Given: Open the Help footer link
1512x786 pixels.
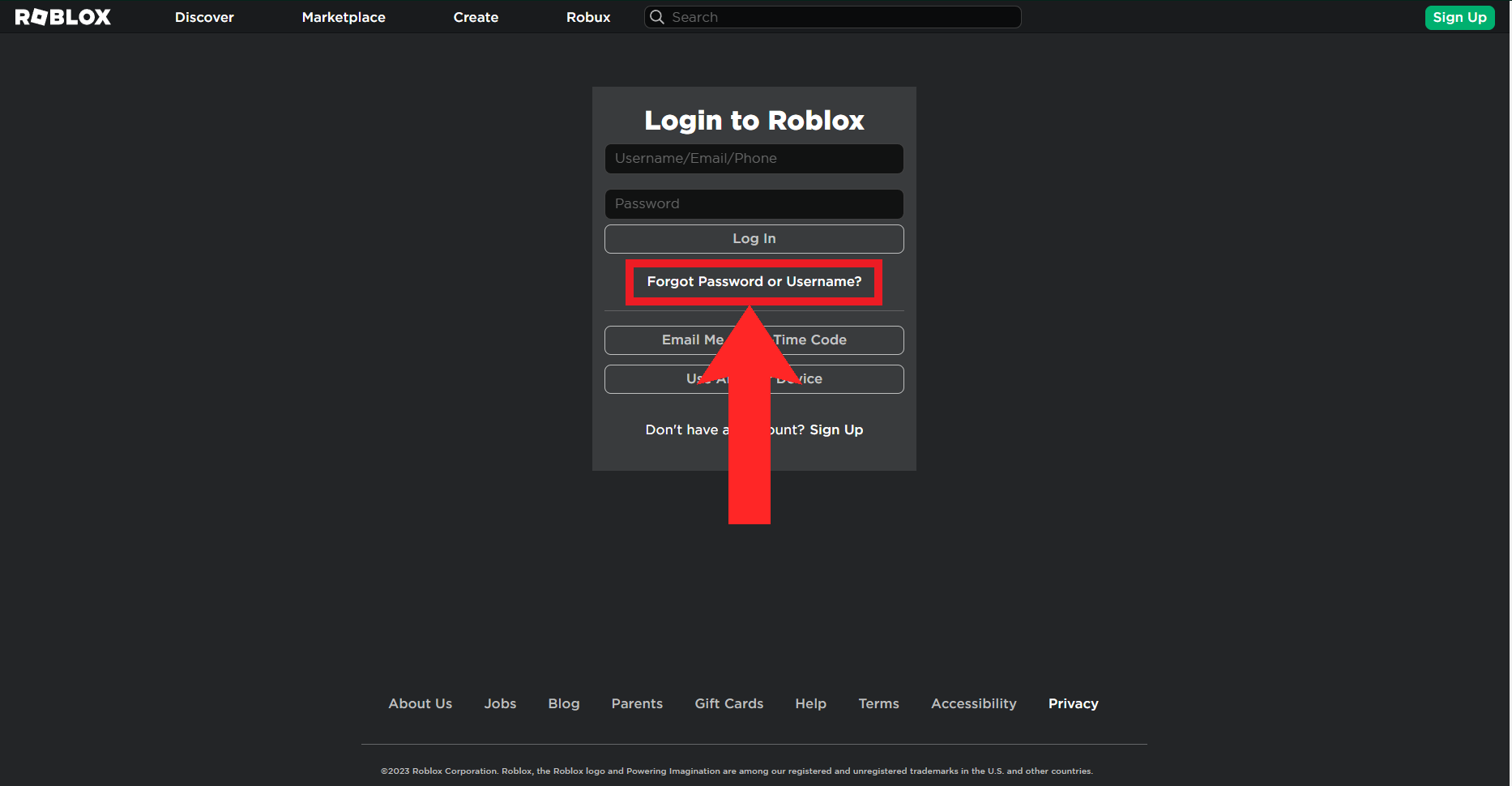Looking at the screenshot, I should click(811, 703).
